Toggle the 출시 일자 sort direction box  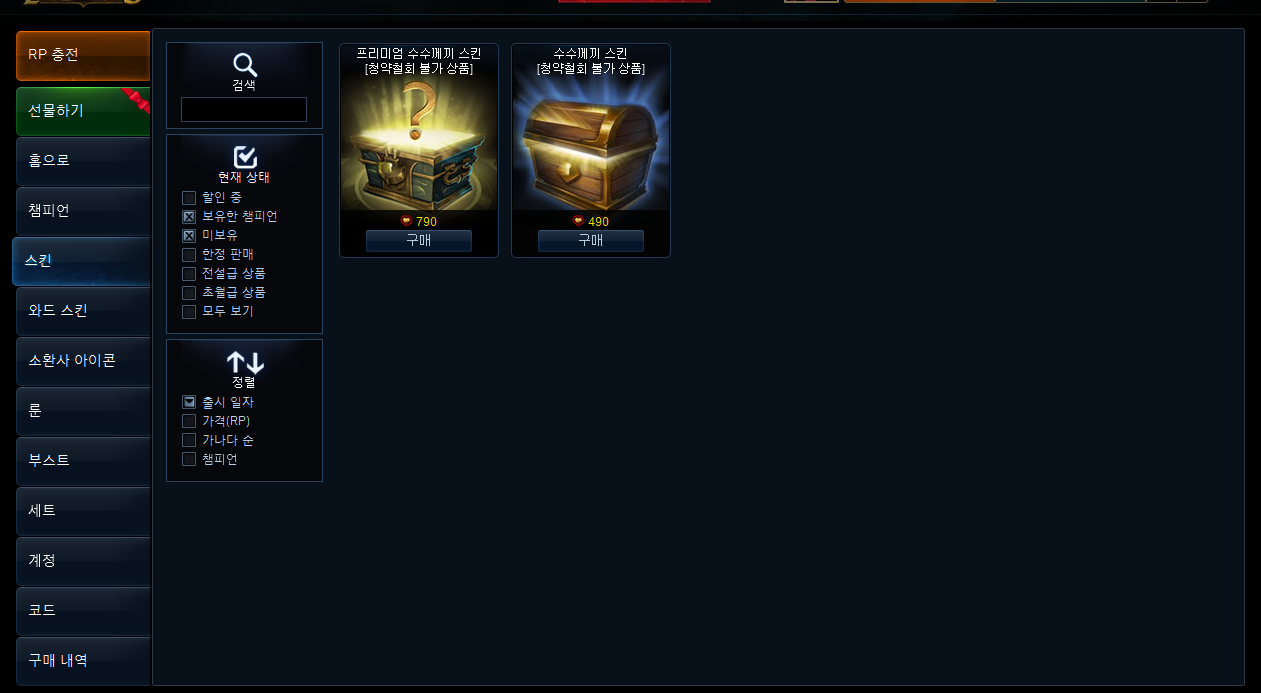[x=189, y=402]
